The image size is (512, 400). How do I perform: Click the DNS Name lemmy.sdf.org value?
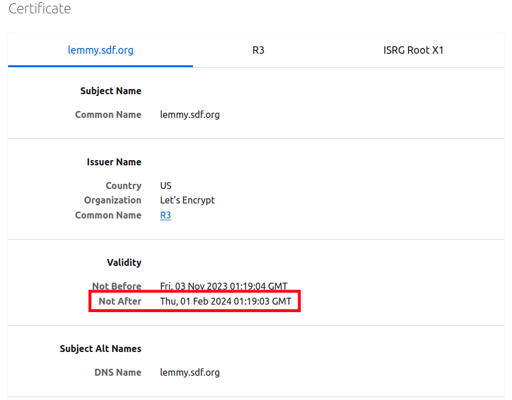190,372
